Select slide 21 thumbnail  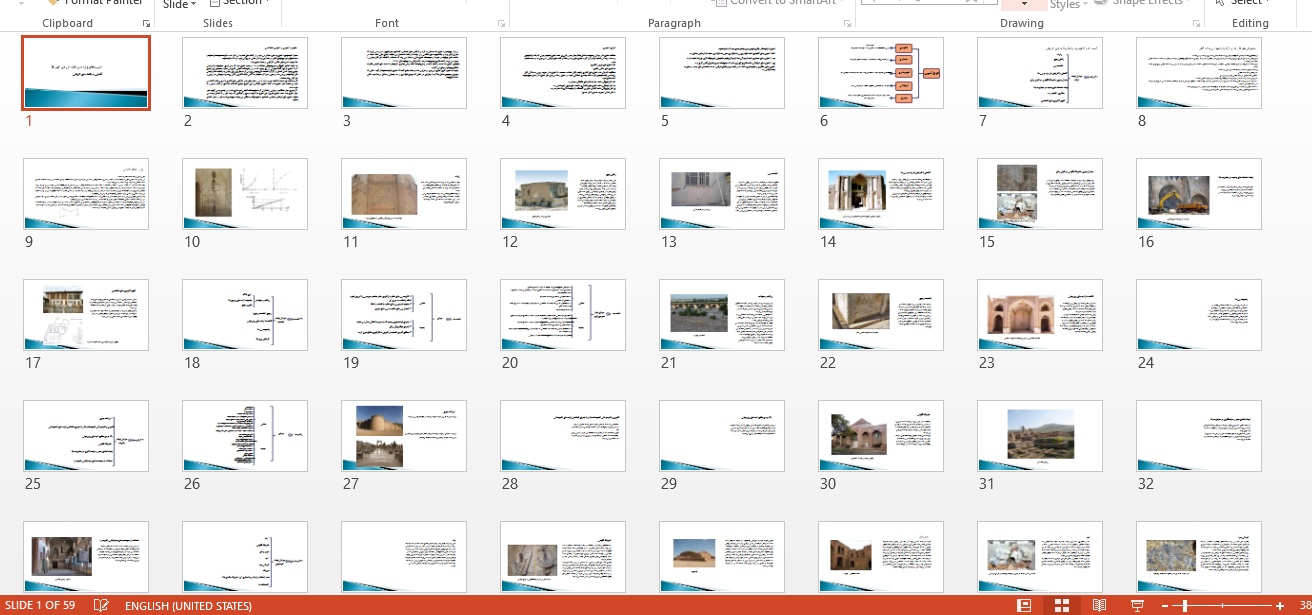722,315
